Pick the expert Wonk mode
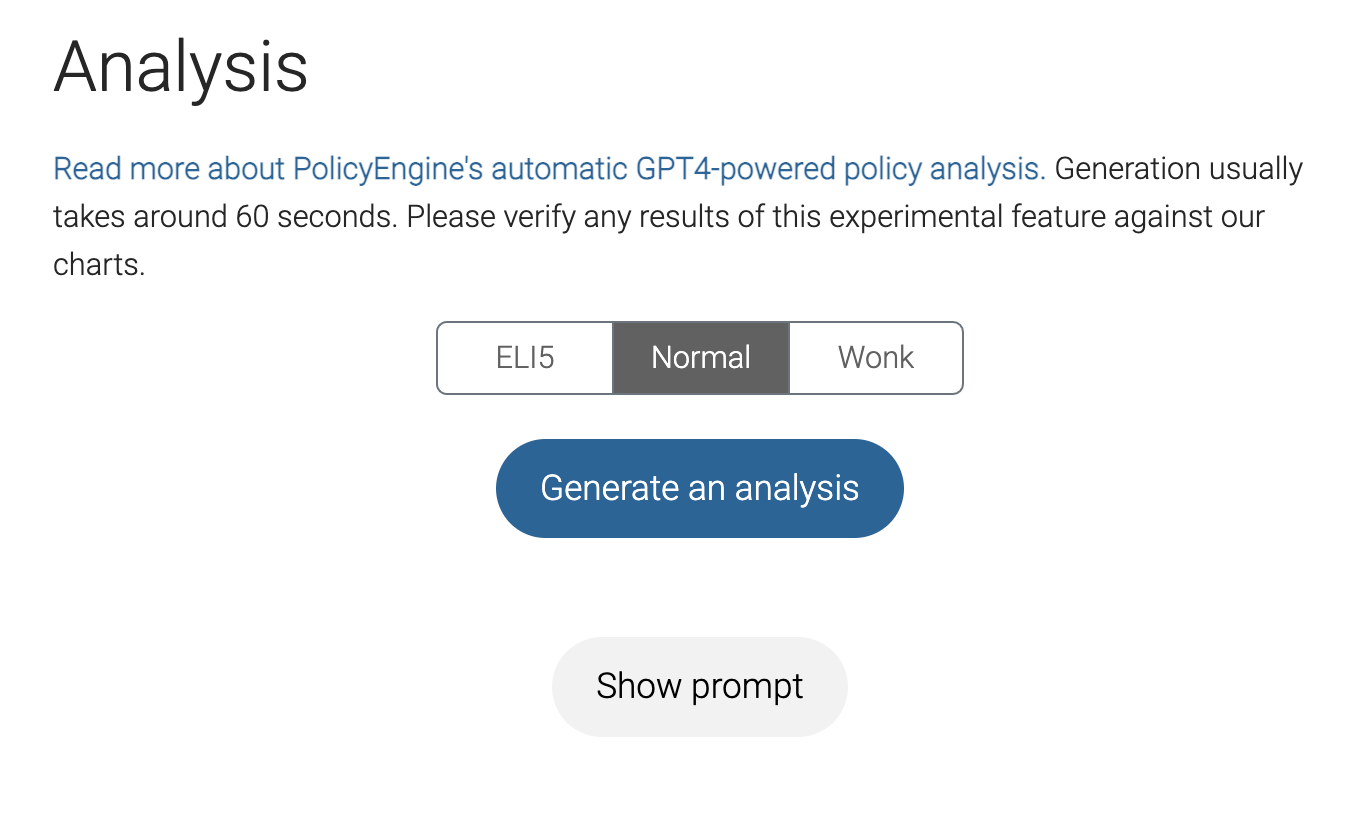Viewport: 1350px width, 814px height. tap(876, 358)
